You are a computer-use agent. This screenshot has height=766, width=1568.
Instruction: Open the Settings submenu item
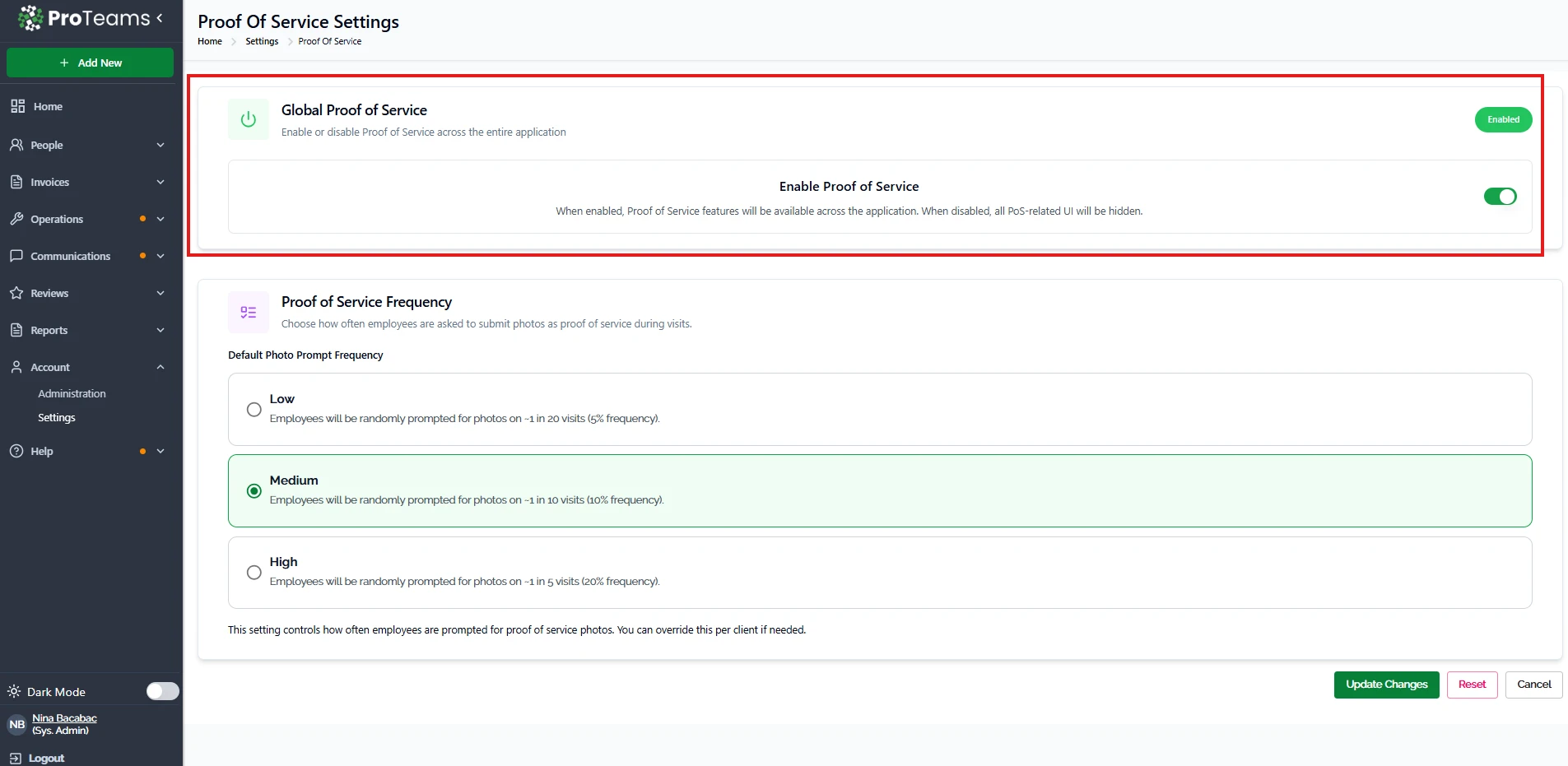point(57,418)
